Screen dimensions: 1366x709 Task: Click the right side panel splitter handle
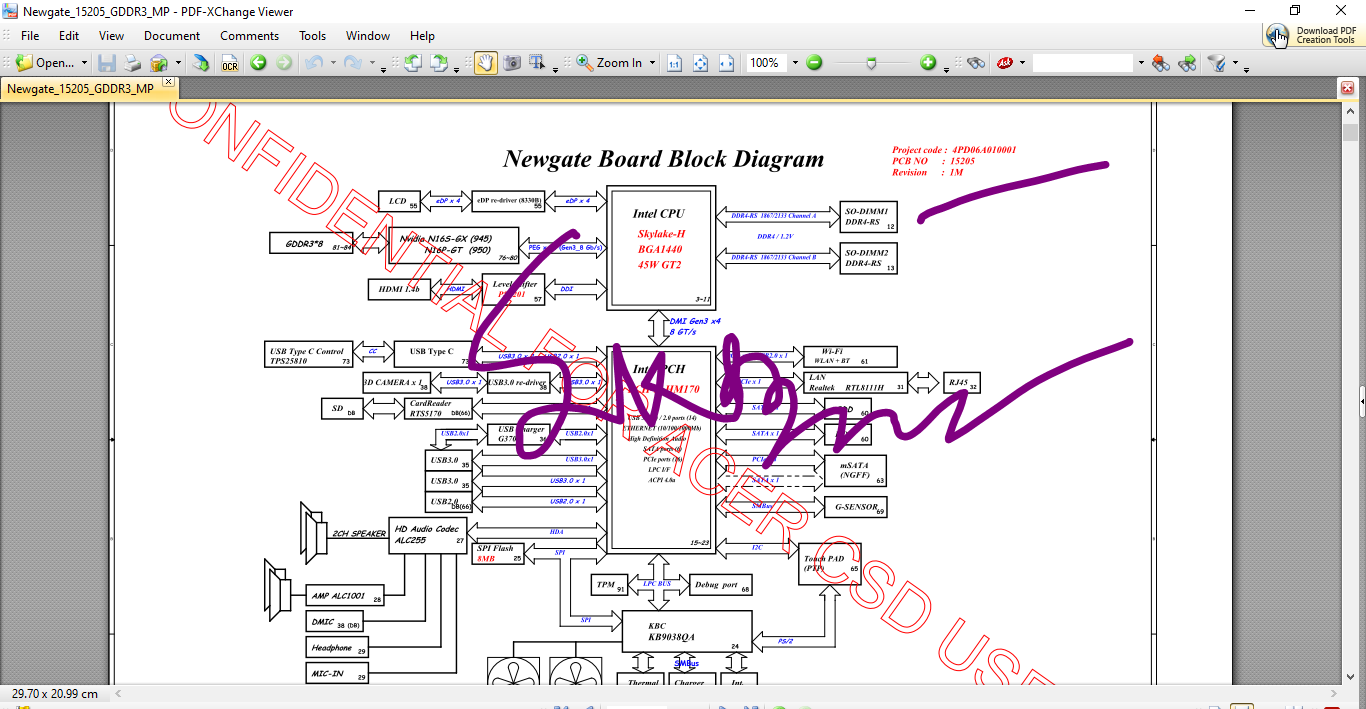click(x=1362, y=401)
